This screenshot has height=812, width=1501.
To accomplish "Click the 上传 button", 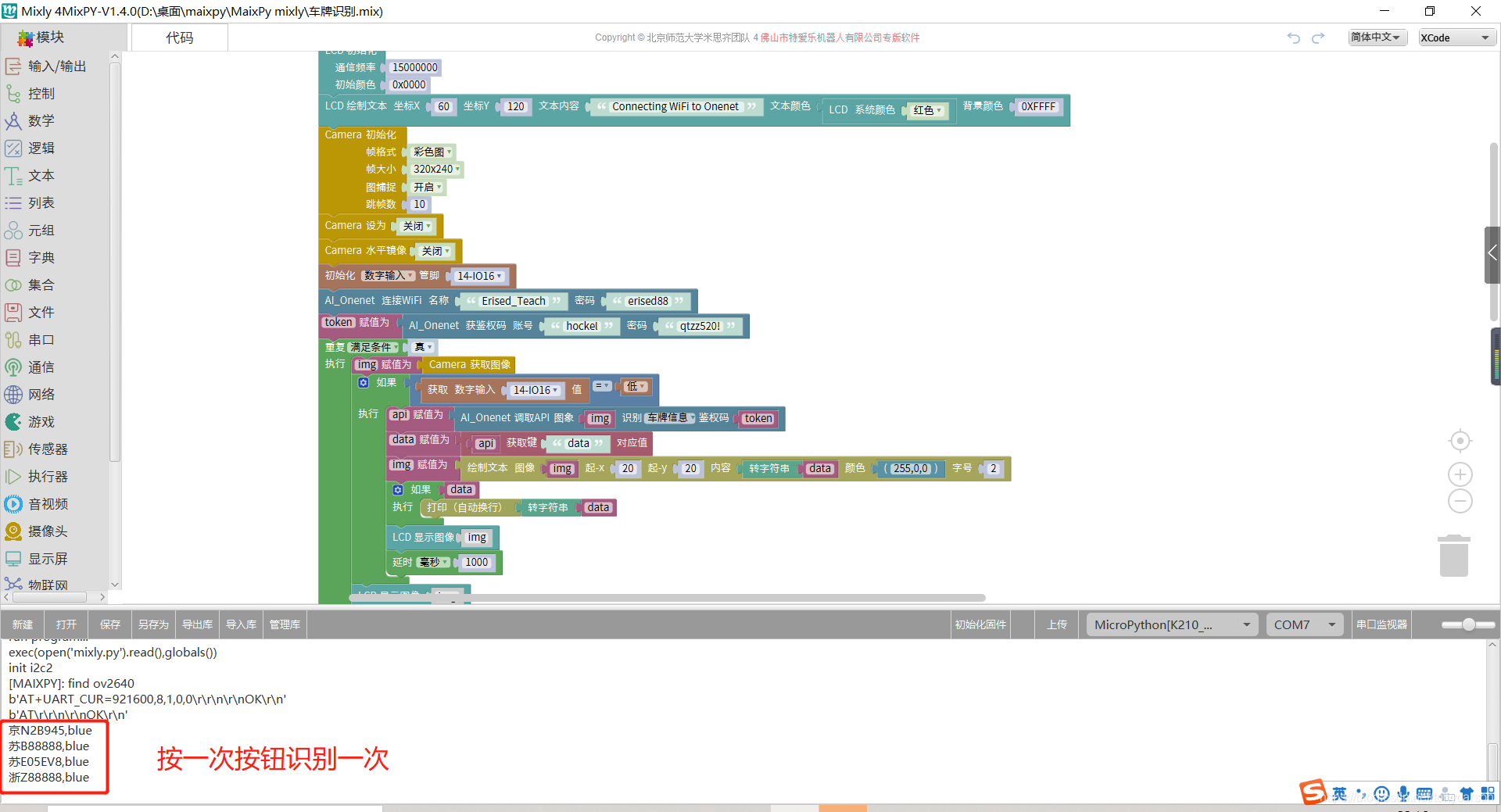I will [1057, 624].
